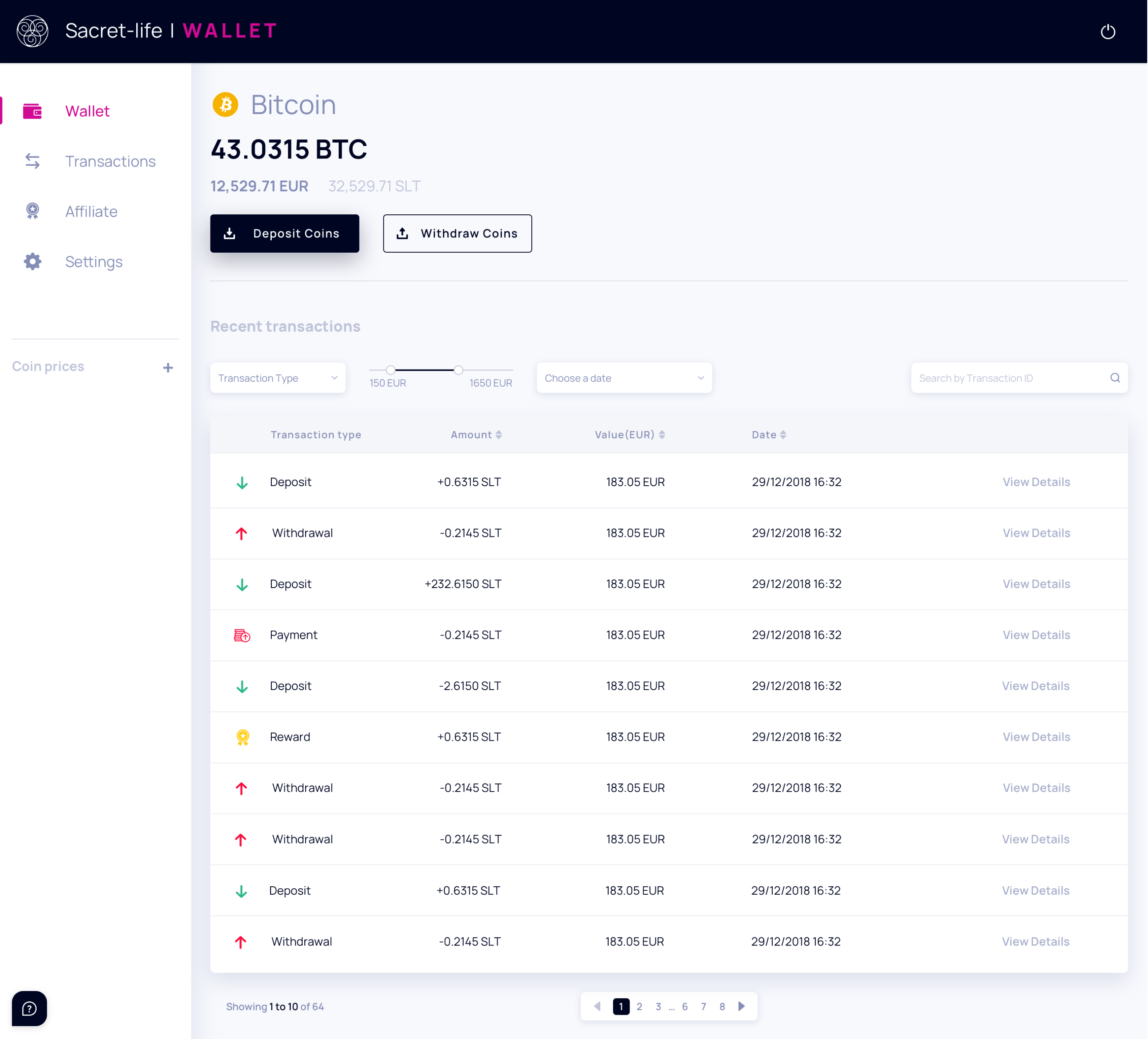Open the Transaction Type dropdown
This screenshot has height=1039, width=1148.
pos(278,378)
